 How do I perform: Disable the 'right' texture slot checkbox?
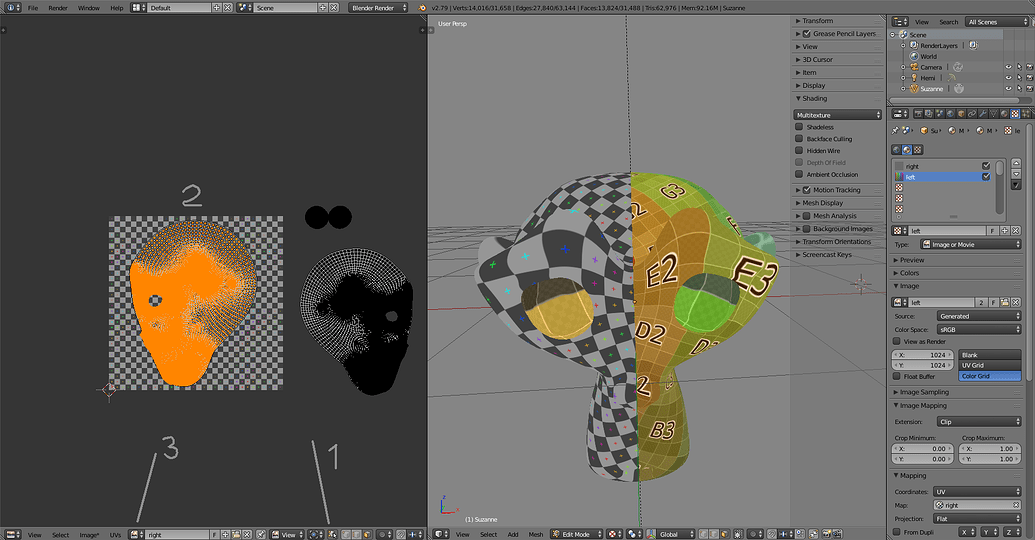tap(985, 166)
